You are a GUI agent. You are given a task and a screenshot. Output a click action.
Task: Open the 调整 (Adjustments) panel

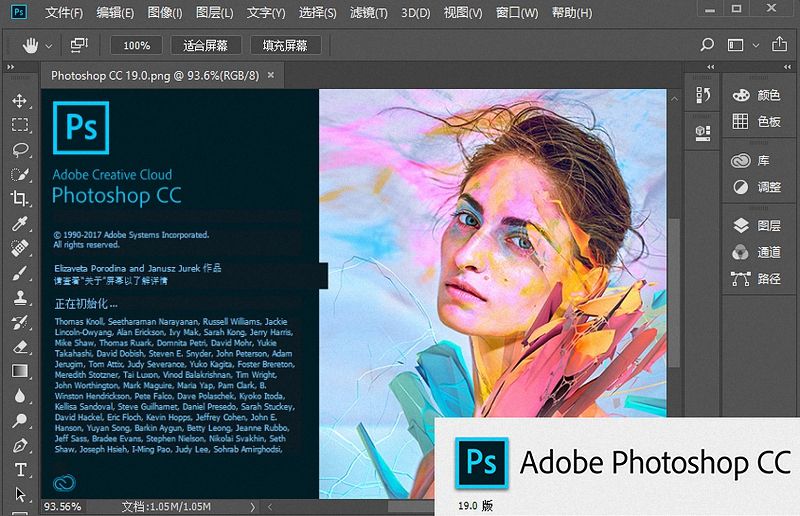[756, 187]
